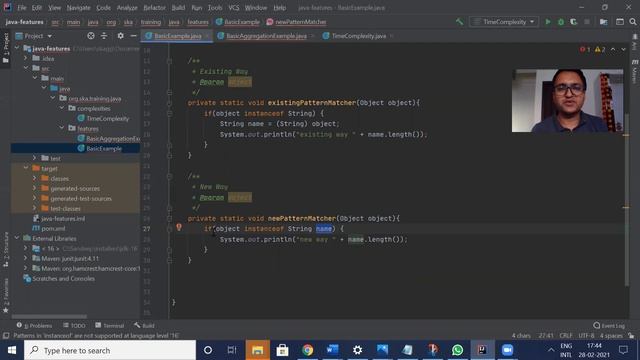Open Project panel settings gear
Screen dimensions: 640x360
[120, 36]
